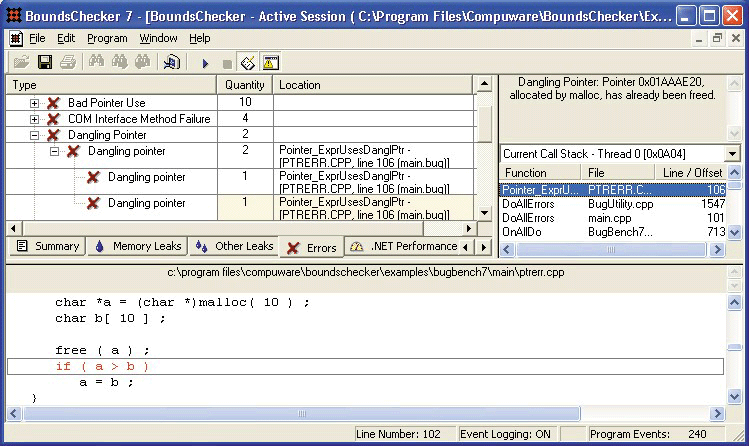749x446 pixels.
Task: Collapse the nested Dangling pointer node with quantity 2
Action: tap(54, 152)
